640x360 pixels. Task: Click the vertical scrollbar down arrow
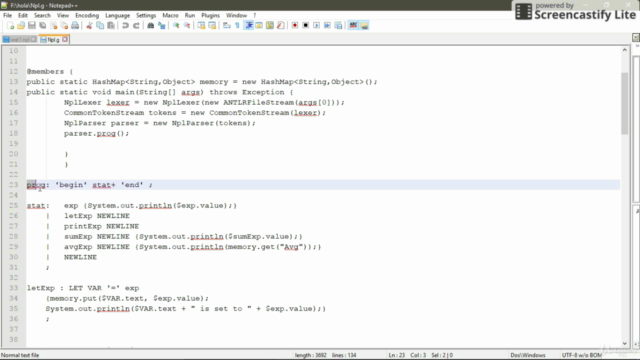click(x=624, y=344)
